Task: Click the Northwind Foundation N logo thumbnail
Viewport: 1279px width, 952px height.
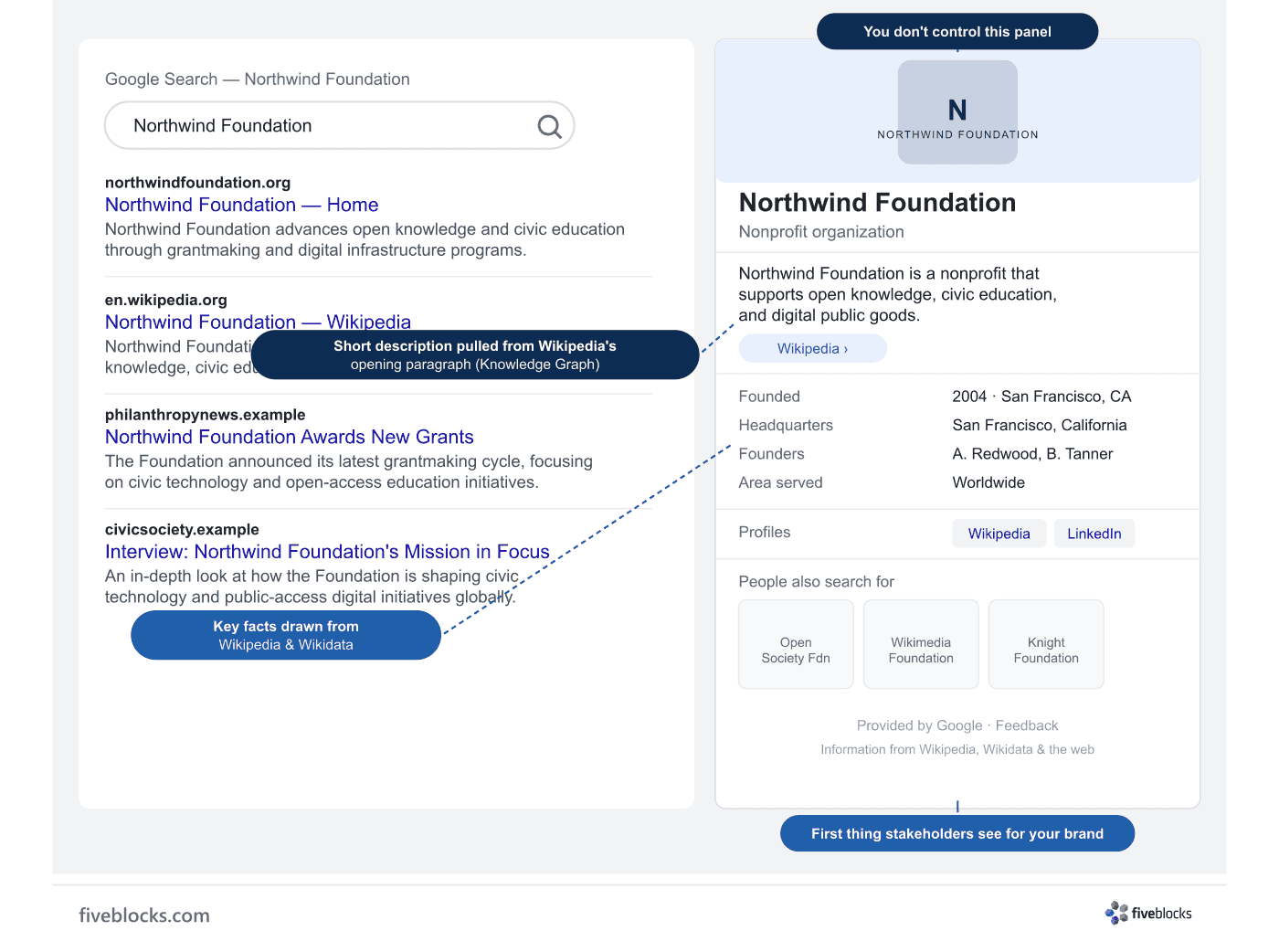Action: point(957,112)
